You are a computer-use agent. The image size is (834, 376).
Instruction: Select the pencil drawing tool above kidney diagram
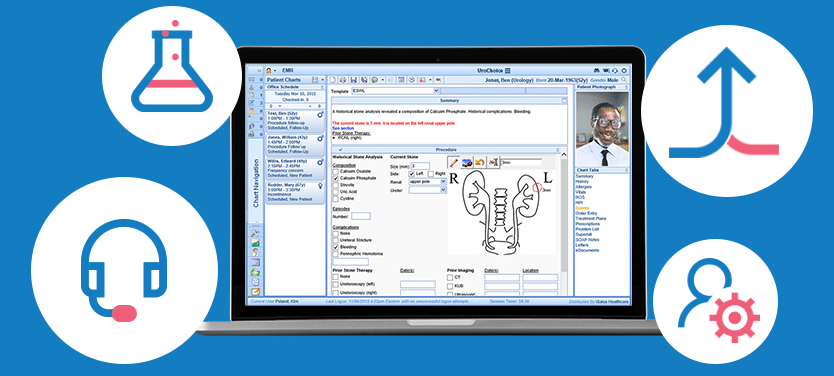[x=454, y=163]
